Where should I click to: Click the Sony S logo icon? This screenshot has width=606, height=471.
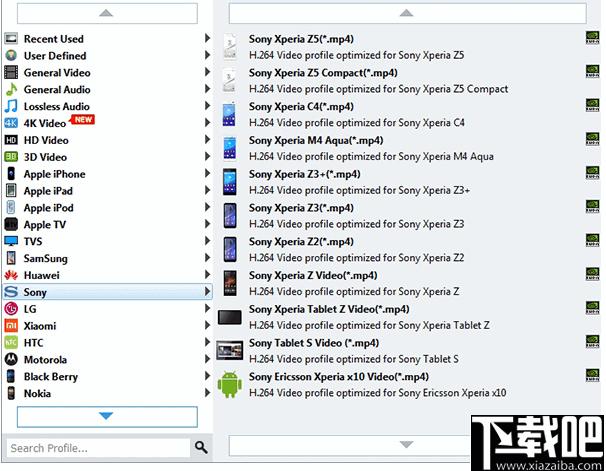[x=11, y=292]
